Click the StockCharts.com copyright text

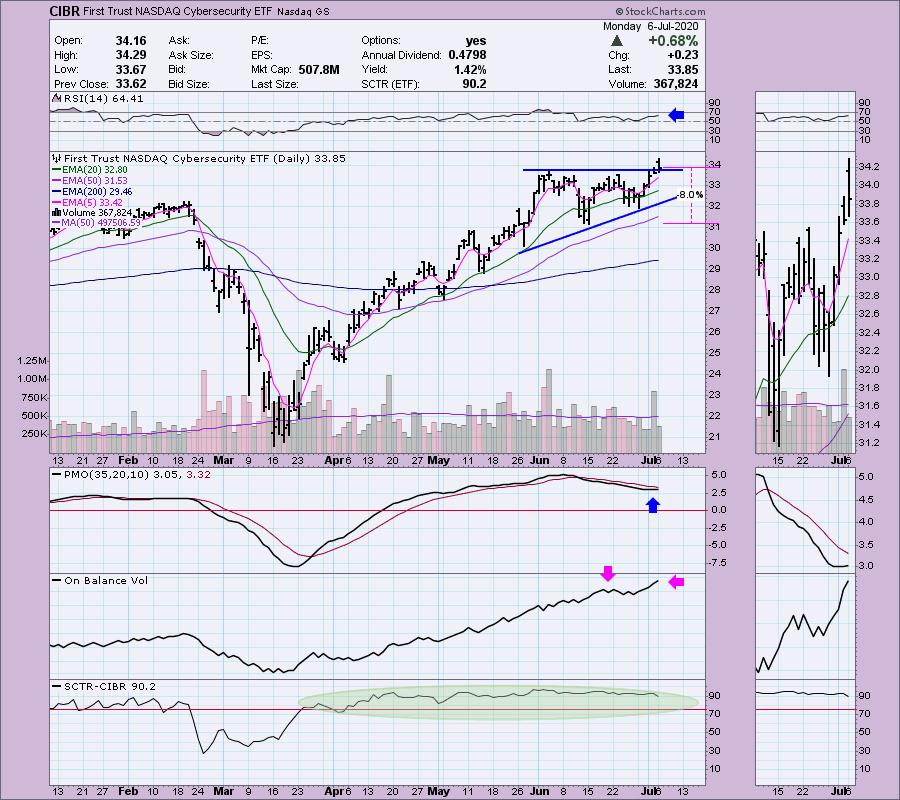pos(661,11)
